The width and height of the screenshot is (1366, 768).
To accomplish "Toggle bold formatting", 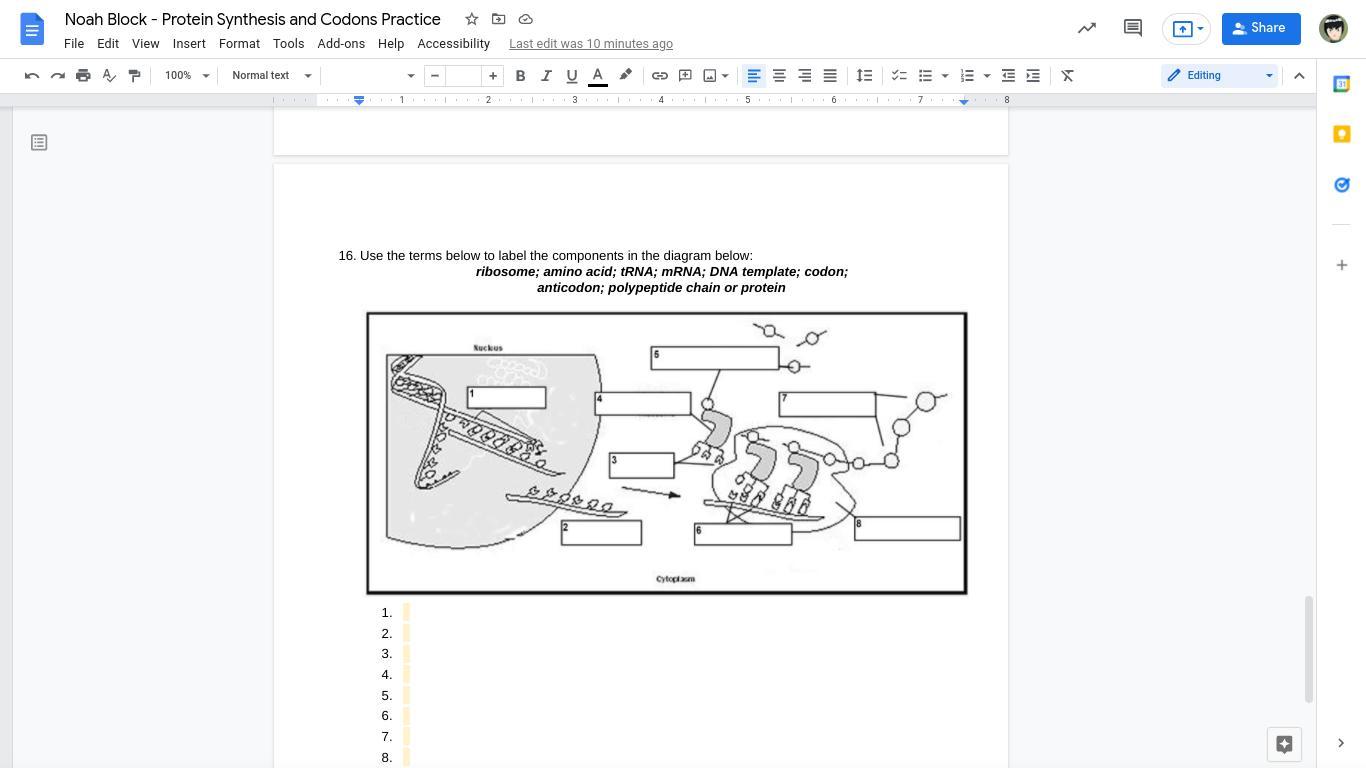I will [520, 76].
